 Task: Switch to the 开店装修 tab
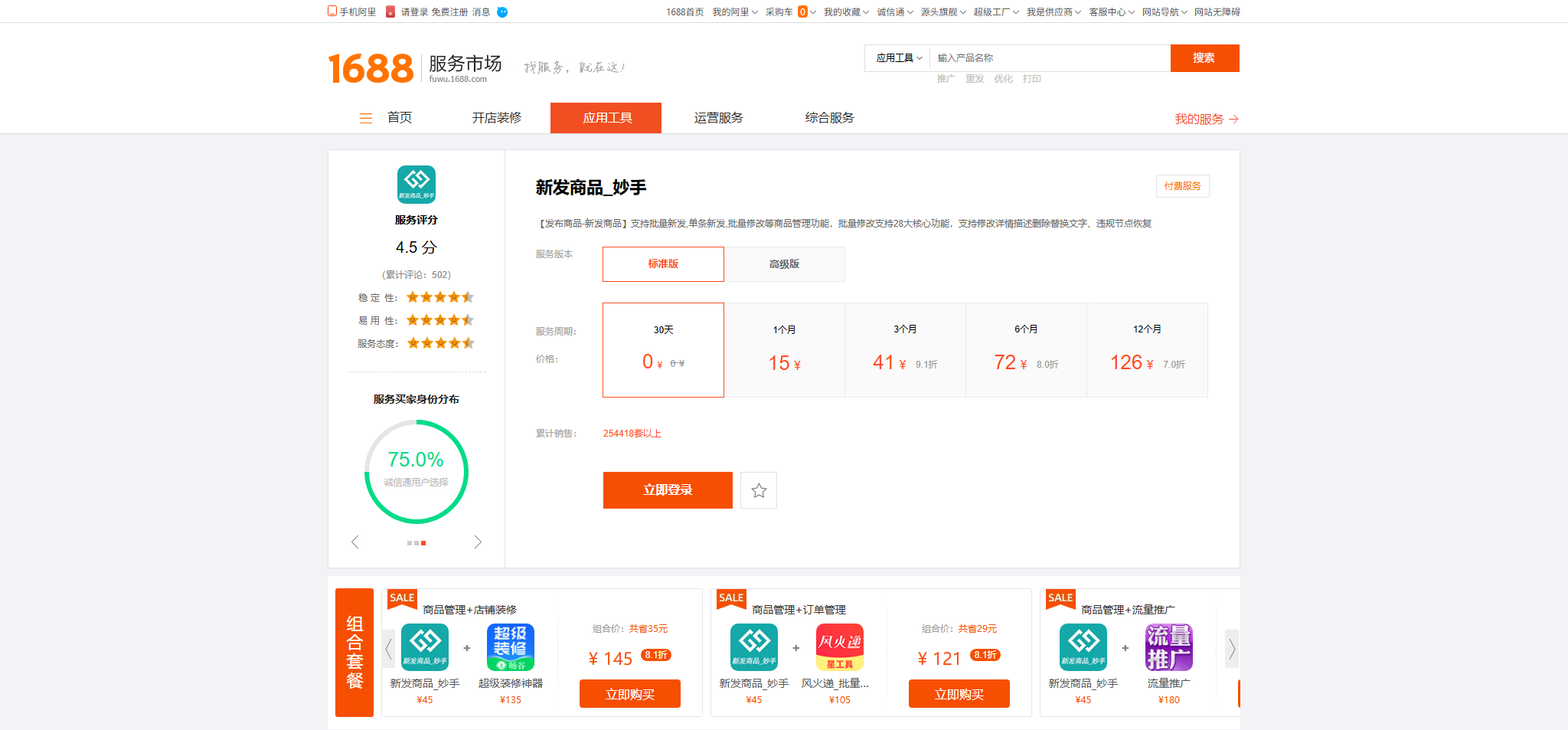496,118
